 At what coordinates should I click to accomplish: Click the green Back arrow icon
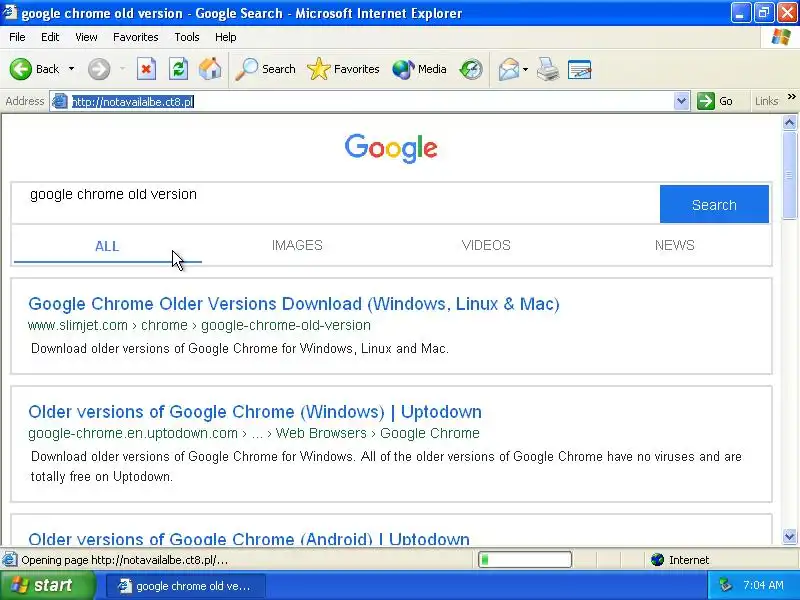(x=21, y=69)
